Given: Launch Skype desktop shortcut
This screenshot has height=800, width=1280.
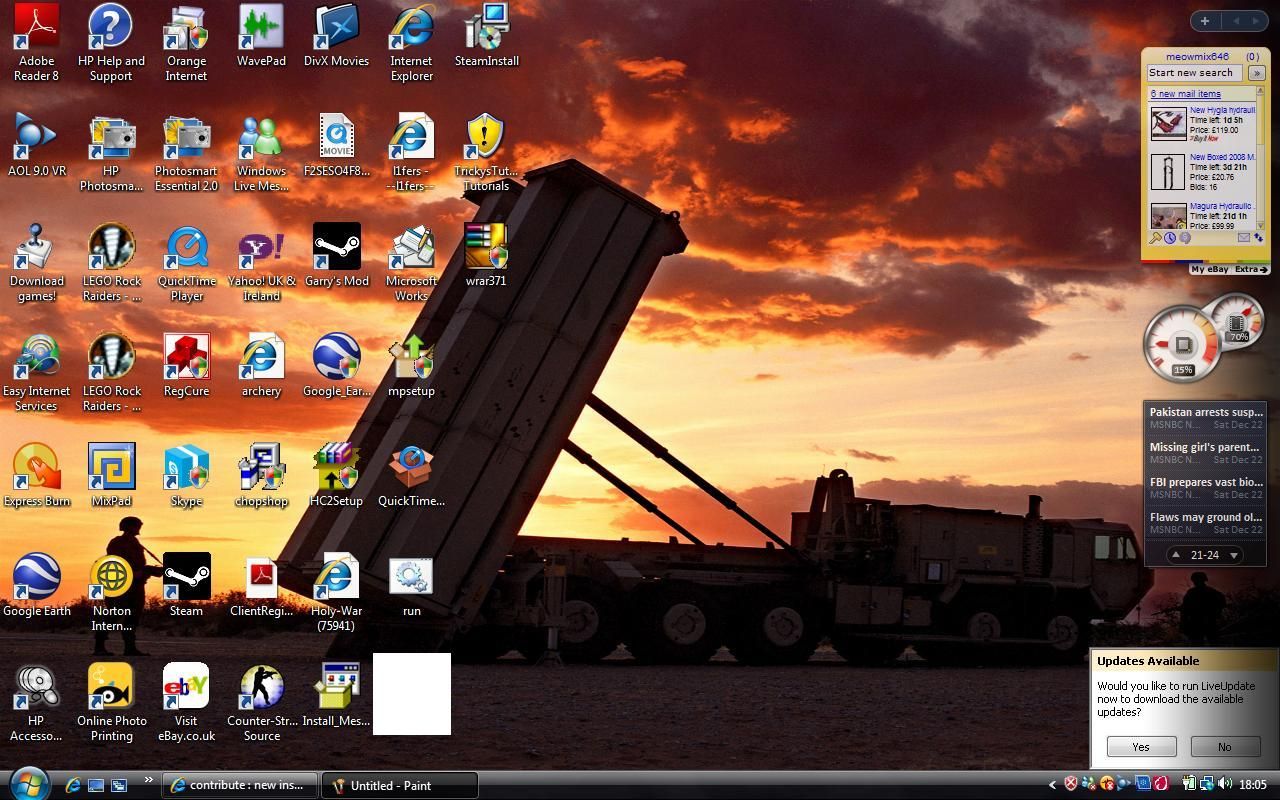Looking at the screenshot, I should pyautogui.click(x=186, y=476).
